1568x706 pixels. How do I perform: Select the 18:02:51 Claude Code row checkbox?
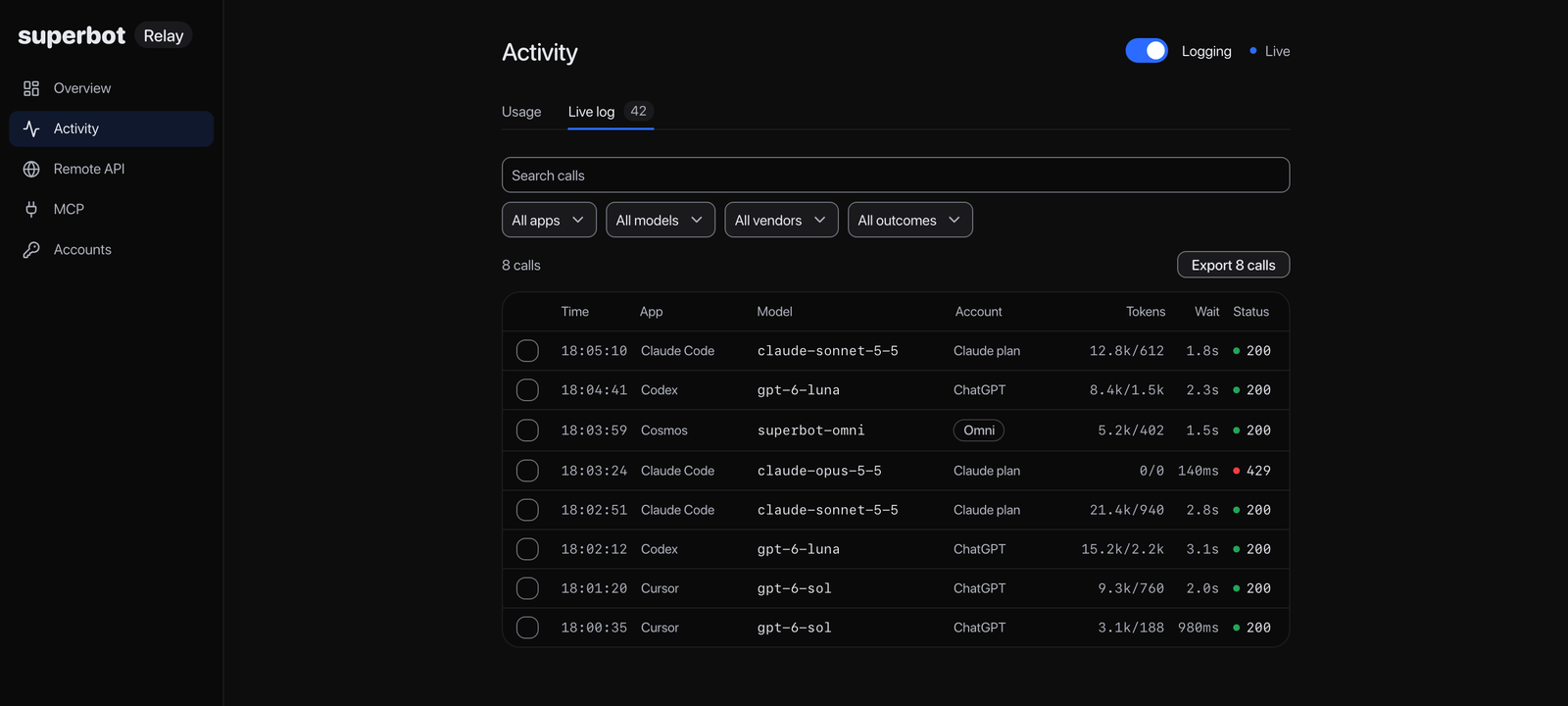527,510
